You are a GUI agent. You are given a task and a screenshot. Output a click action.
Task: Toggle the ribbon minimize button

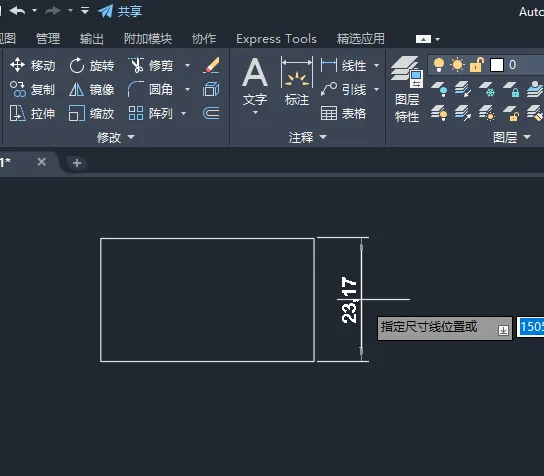pos(423,39)
